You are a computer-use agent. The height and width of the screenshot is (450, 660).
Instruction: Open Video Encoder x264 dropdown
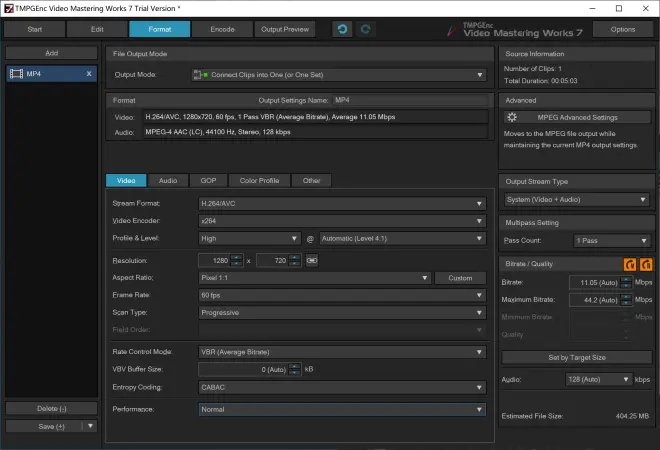pos(342,221)
